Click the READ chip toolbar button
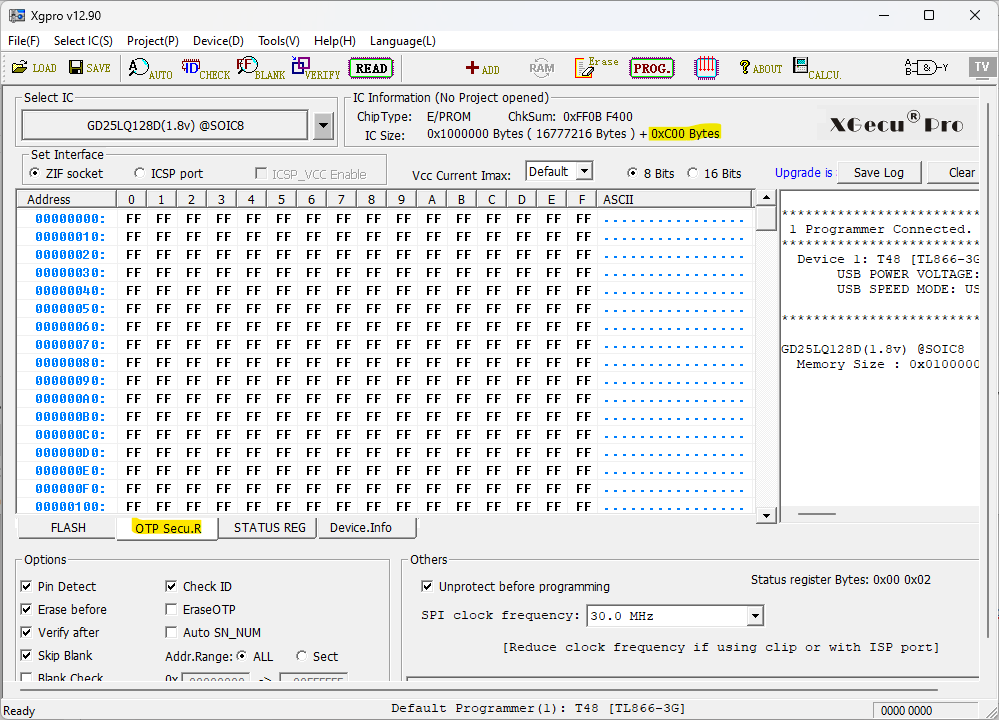 click(371, 68)
